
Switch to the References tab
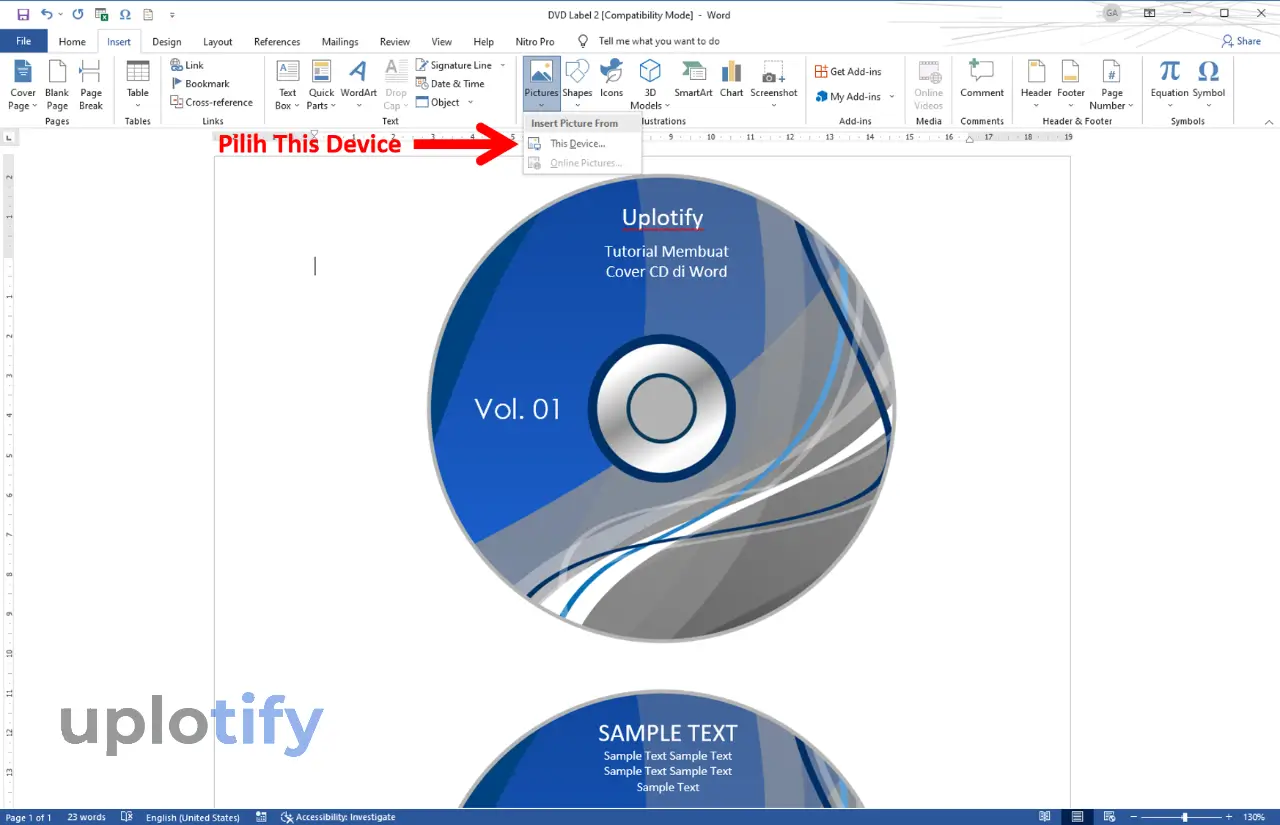[277, 42]
